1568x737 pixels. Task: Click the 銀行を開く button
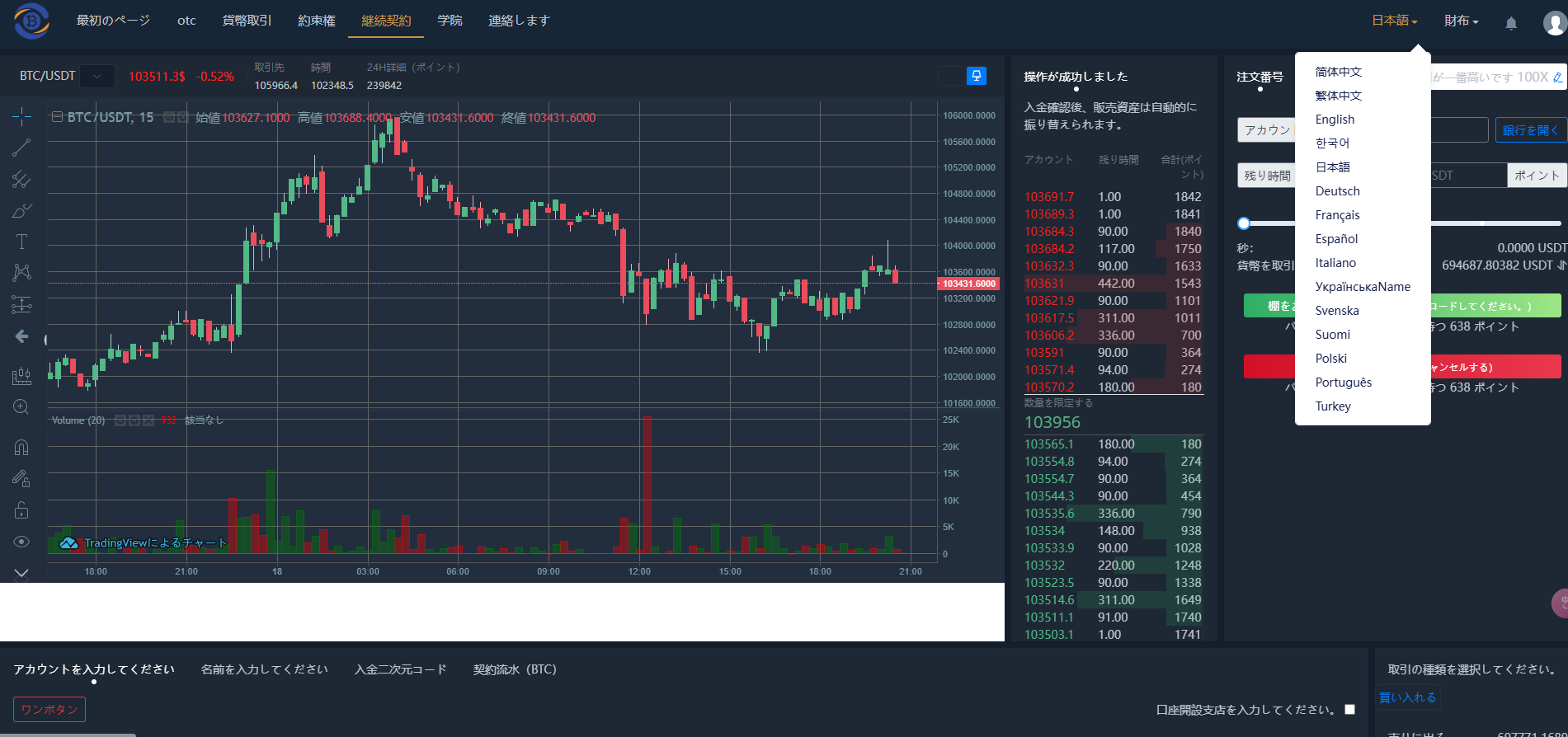[1531, 130]
